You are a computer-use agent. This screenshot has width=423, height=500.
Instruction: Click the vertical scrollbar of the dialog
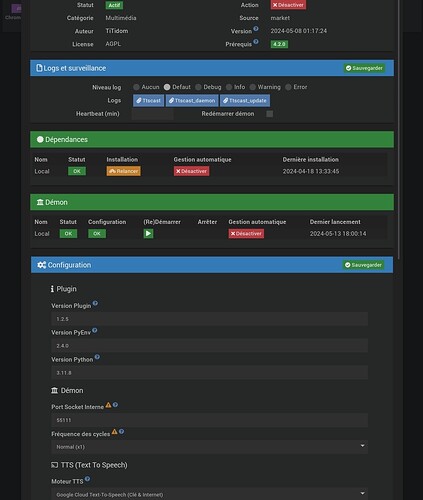coord(399,129)
